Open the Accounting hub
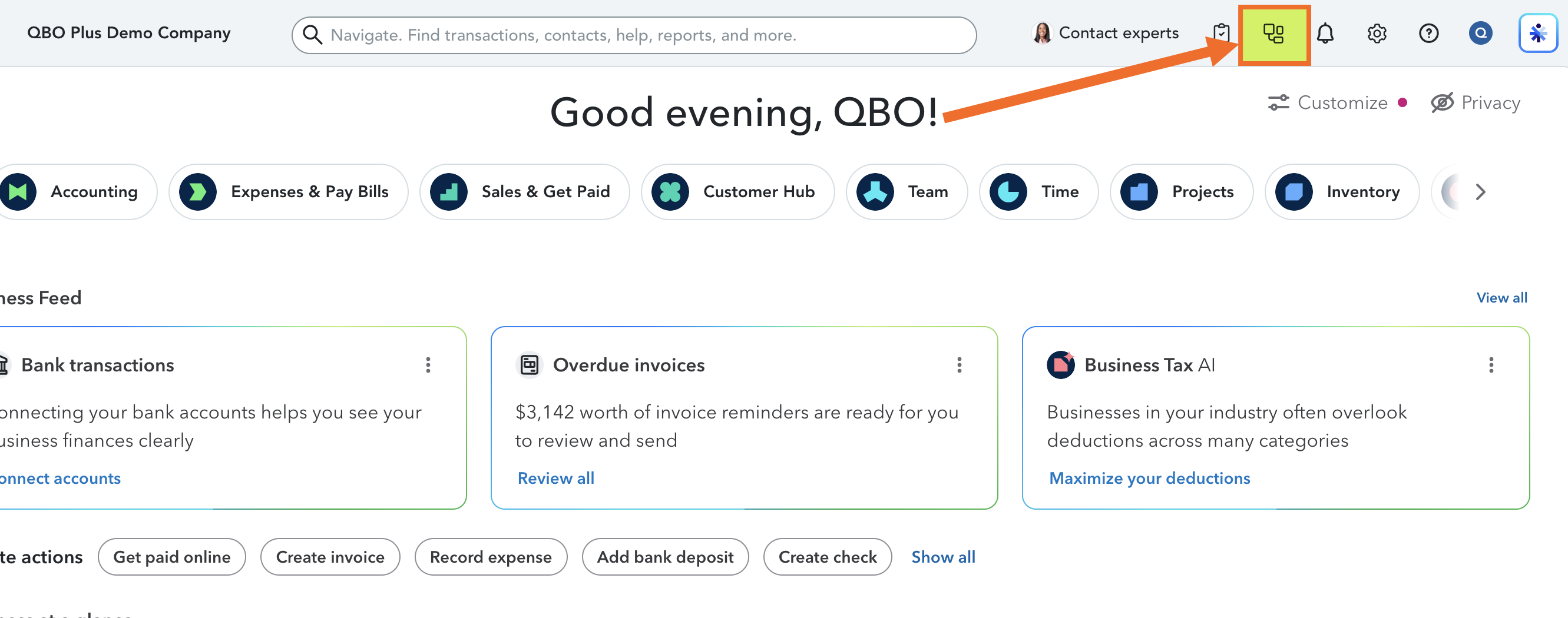 [x=78, y=192]
